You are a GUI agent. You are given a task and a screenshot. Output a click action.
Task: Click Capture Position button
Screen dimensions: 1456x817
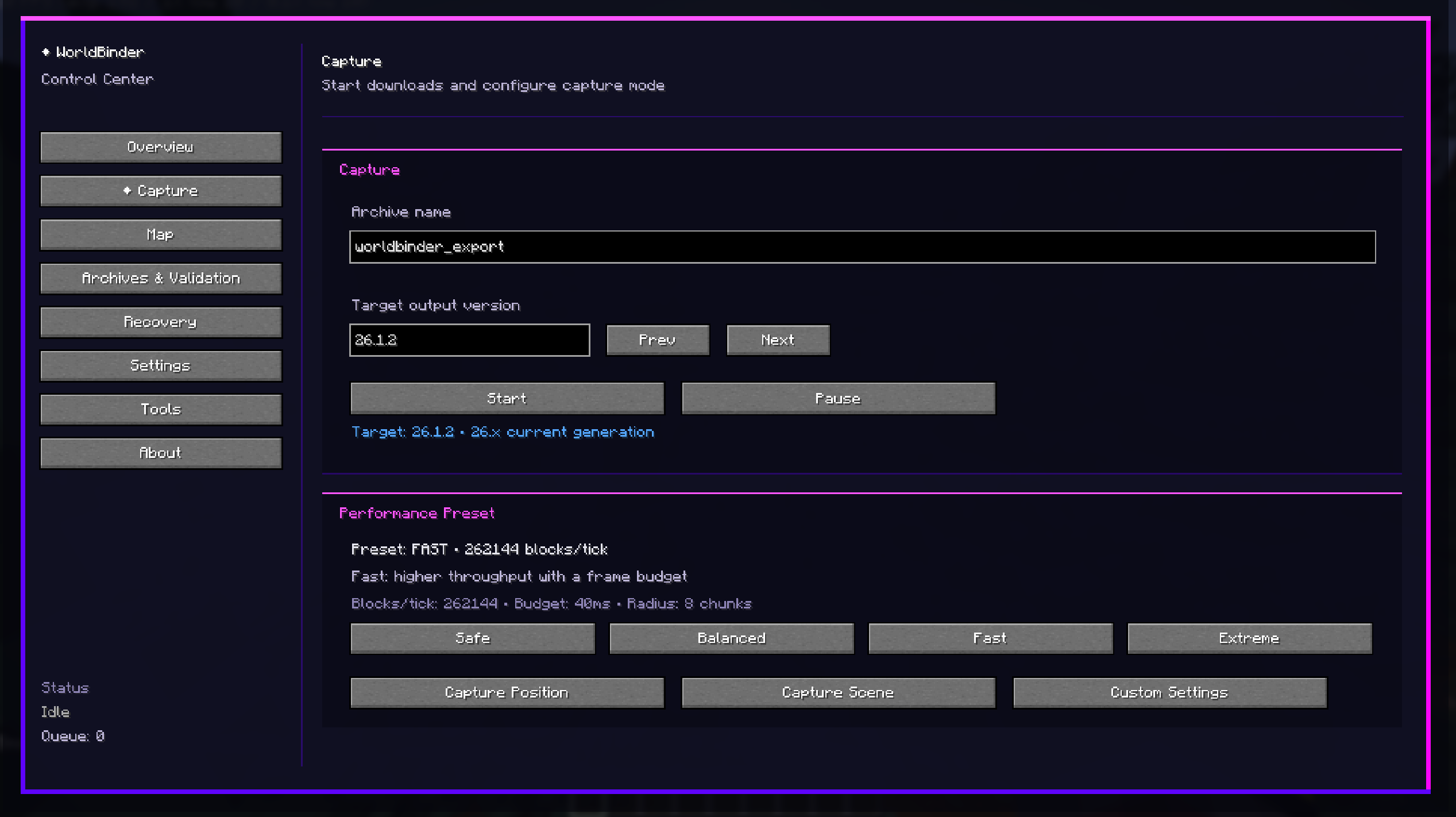(507, 692)
